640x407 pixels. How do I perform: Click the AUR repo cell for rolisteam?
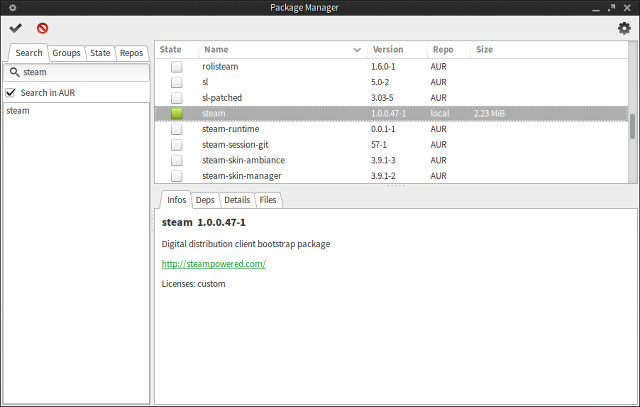tap(438, 67)
